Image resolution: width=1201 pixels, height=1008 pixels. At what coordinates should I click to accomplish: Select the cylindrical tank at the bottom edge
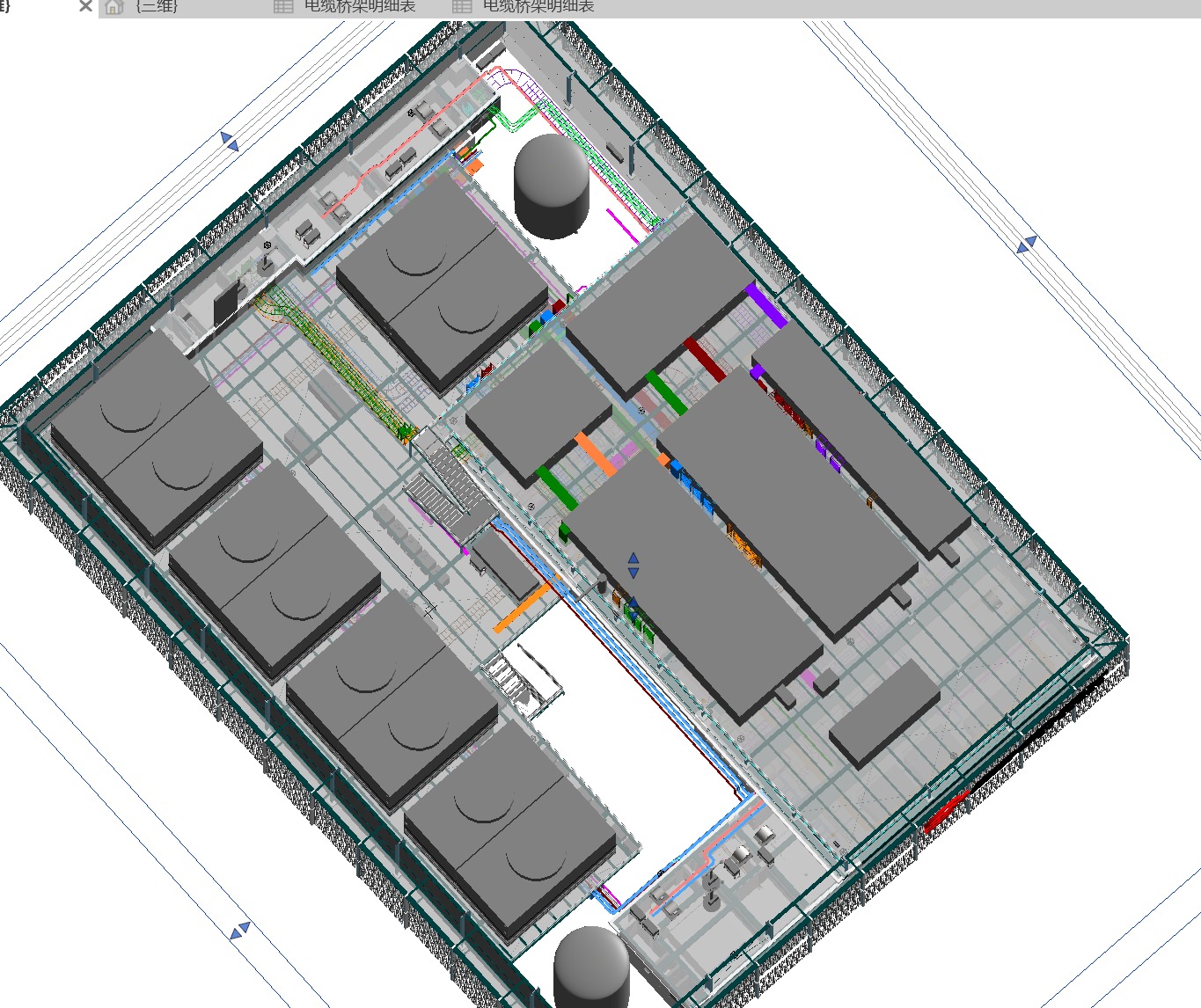pyautogui.click(x=591, y=968)
